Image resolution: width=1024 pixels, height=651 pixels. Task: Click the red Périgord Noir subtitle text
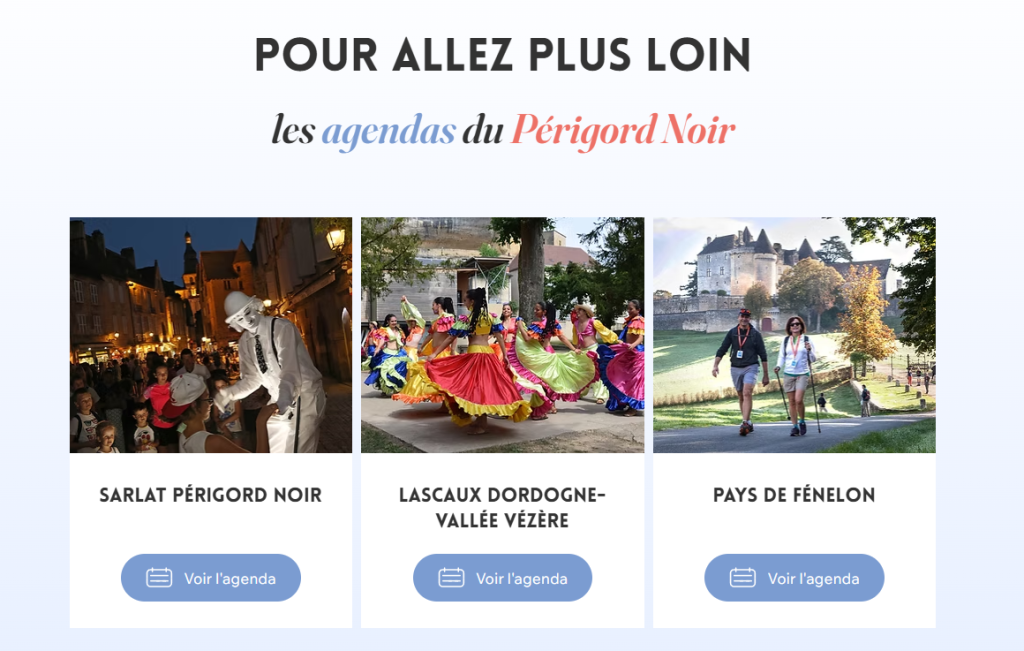point(622,131)
